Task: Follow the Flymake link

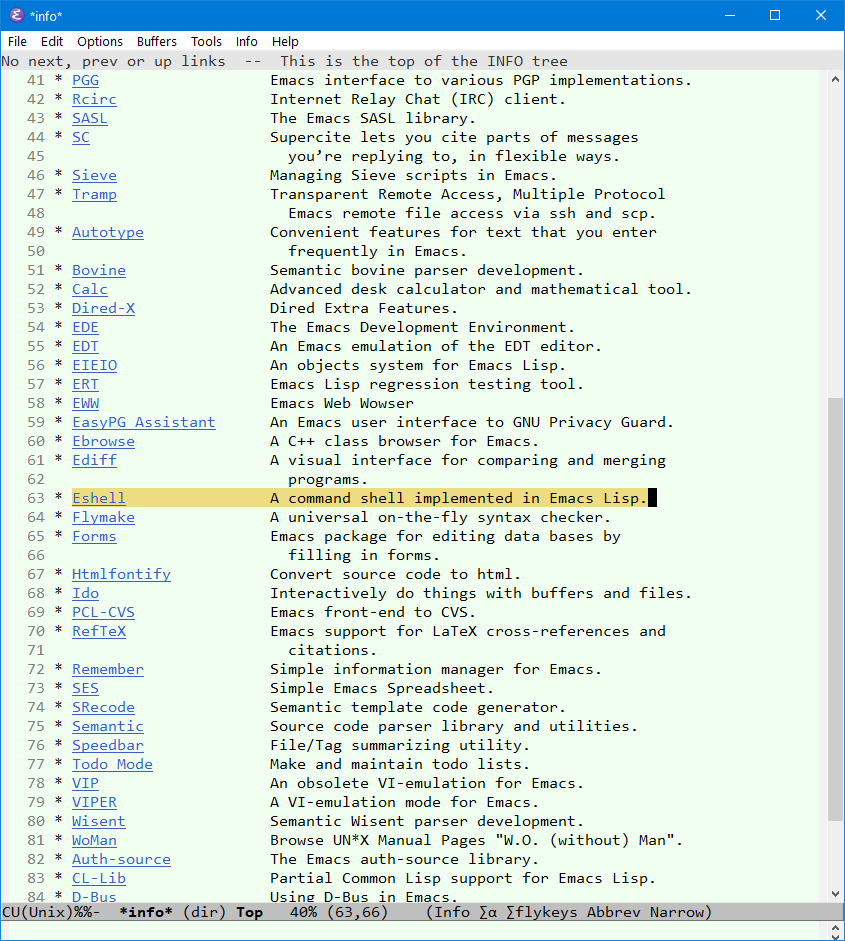Action: 103,517
